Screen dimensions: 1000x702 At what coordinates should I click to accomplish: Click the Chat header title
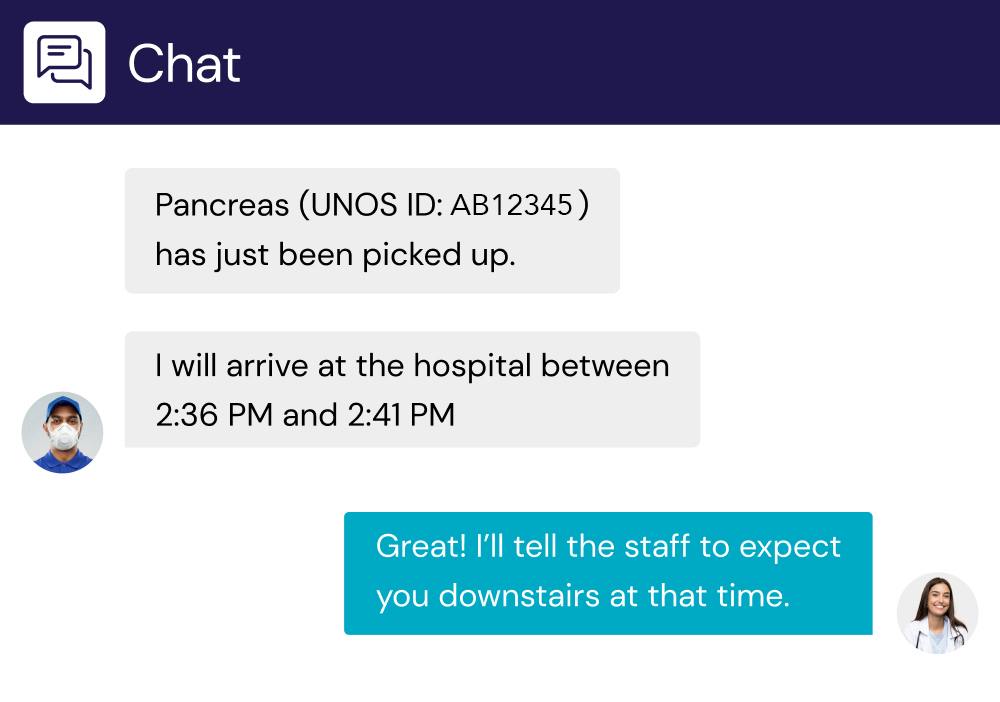184,65
